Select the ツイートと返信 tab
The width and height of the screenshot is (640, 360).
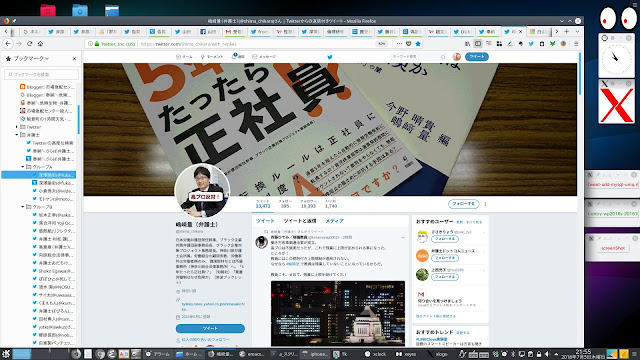pyautogui.click(x=300, y=221)
